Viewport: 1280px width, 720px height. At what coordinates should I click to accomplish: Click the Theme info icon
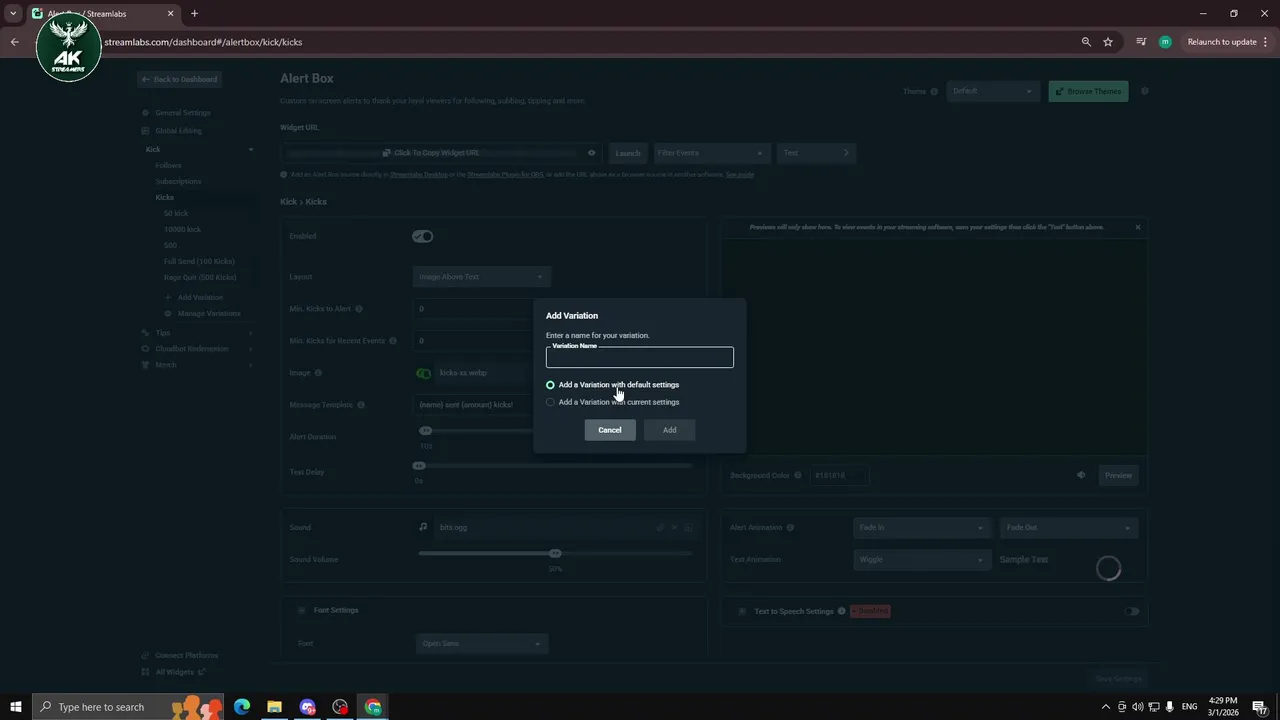(934, 91)
